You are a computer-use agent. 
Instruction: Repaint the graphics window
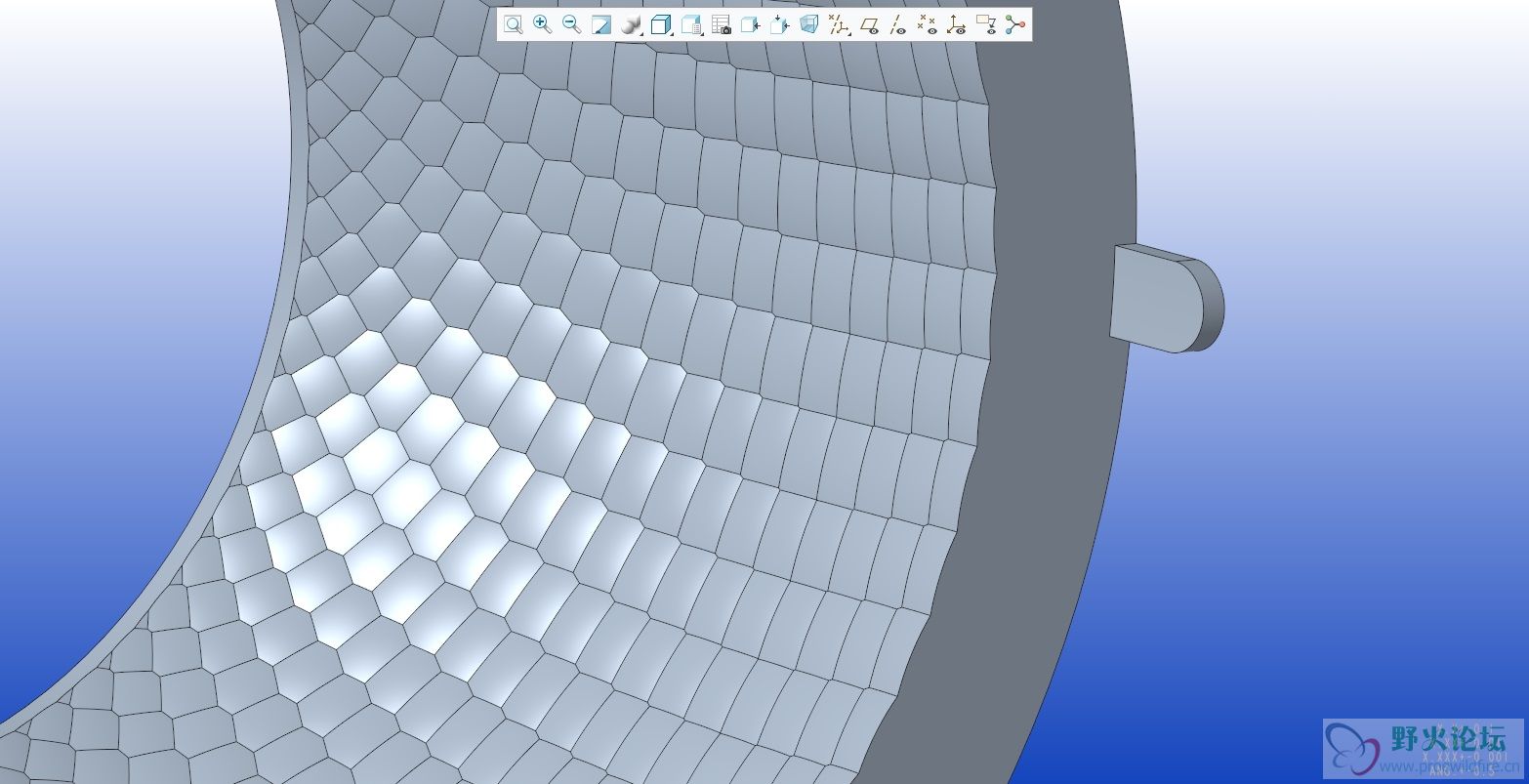click(x=601, y=24)
